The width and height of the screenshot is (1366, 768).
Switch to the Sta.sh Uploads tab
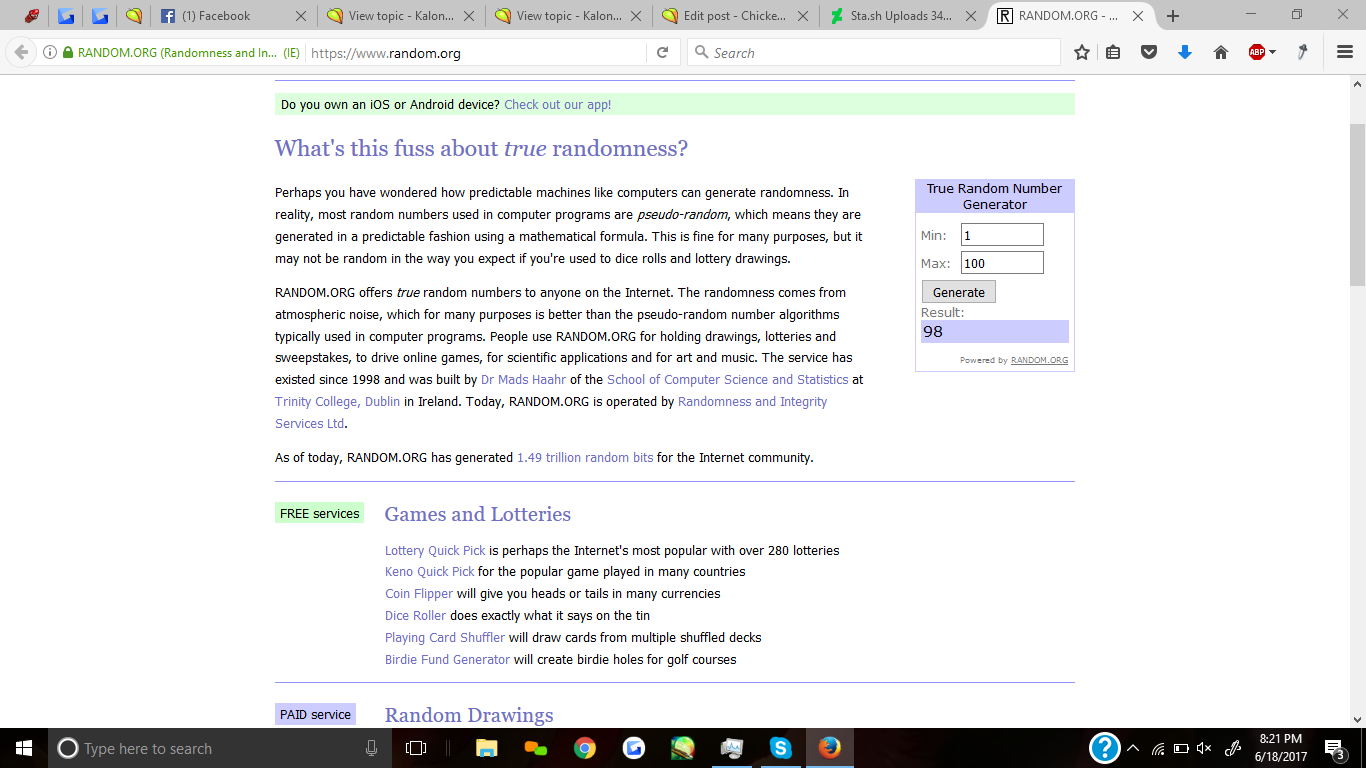pyautogui.click(x=902, y=16)
